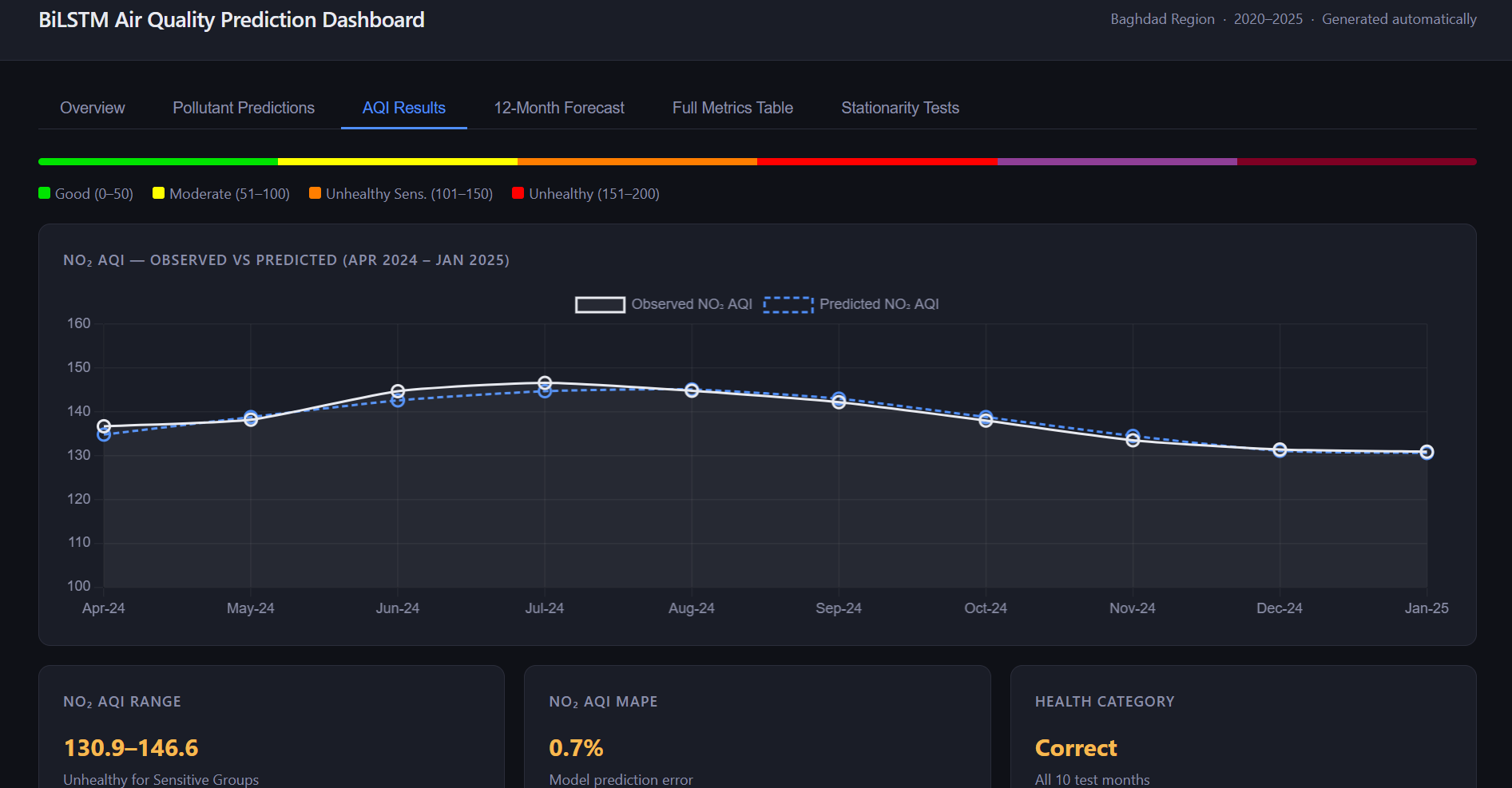
Task: Click the Sep-24 observed data point
Action: pos(839,402)
